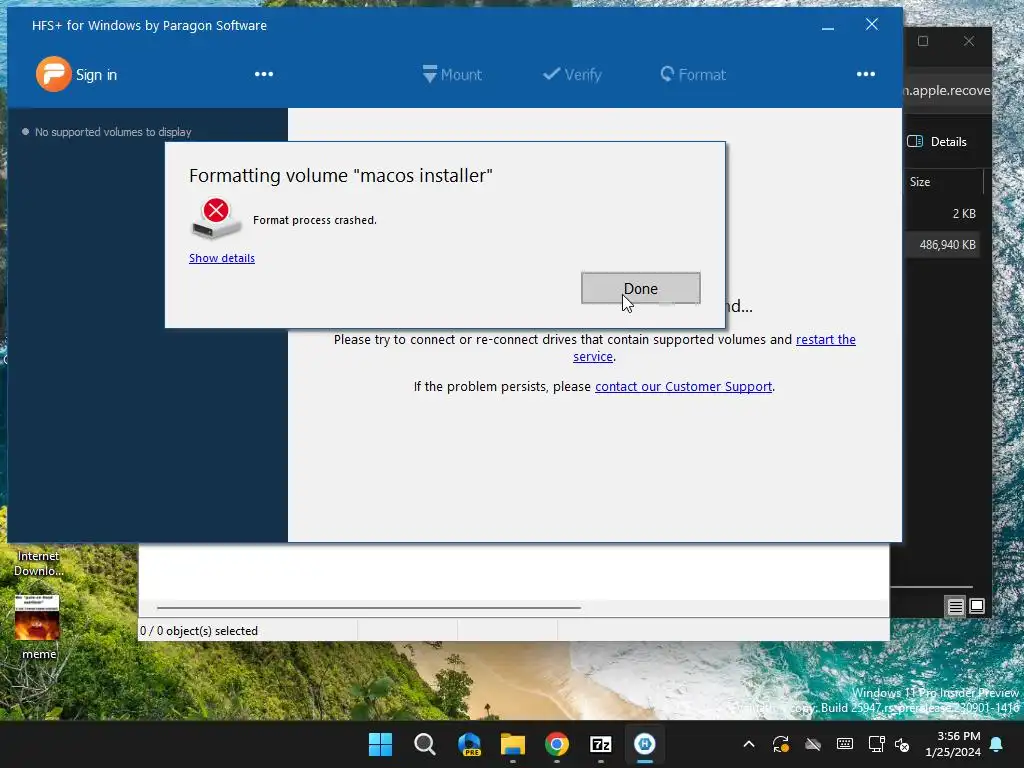Screen dimensions: 1024x768
Task: Open Google Chrome from taskbar
Action: click(x=557, y=744)
